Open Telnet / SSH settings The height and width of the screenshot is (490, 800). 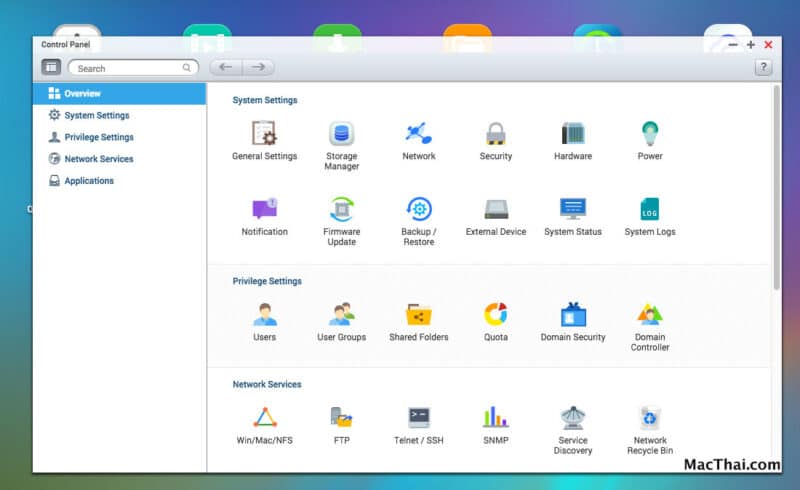419,418
